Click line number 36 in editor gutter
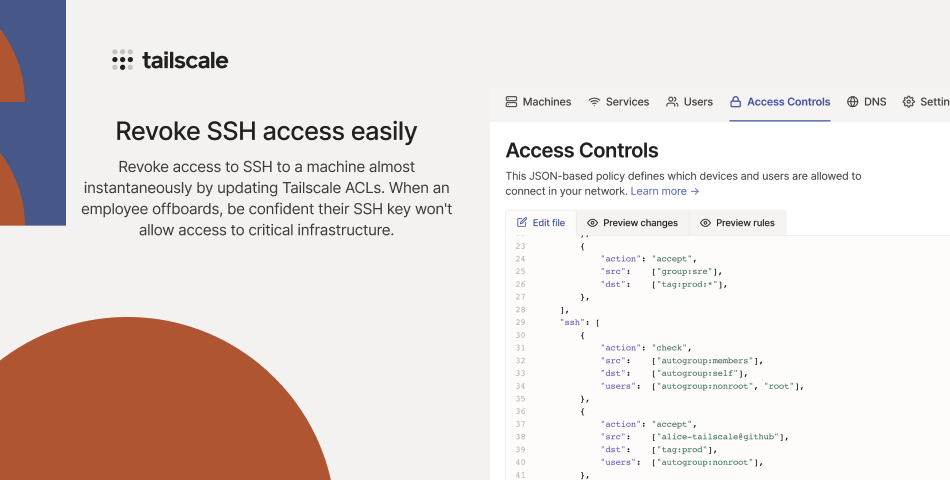950x480 pixels. (520, 412)
